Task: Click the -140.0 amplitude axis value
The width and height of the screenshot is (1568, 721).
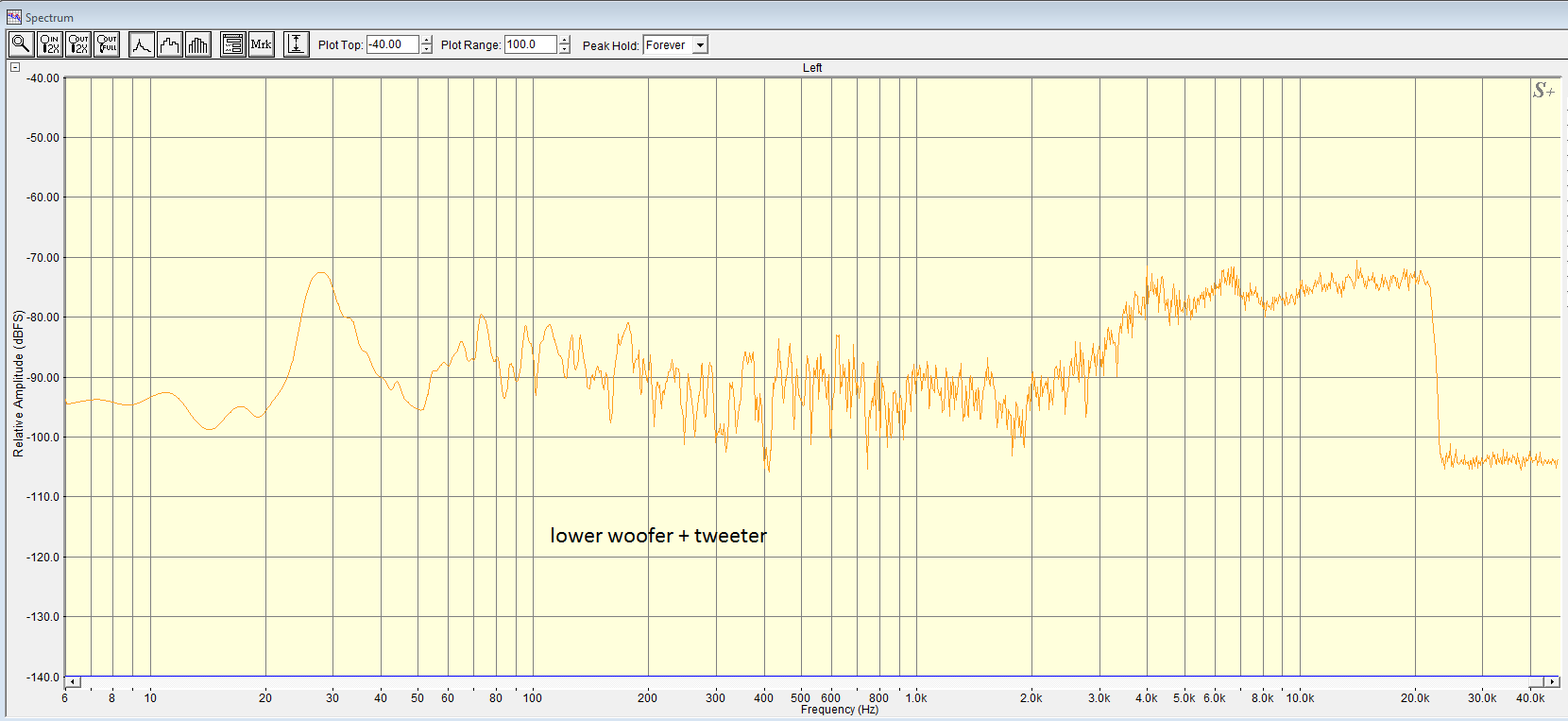Action: click(x=43, y=677)
